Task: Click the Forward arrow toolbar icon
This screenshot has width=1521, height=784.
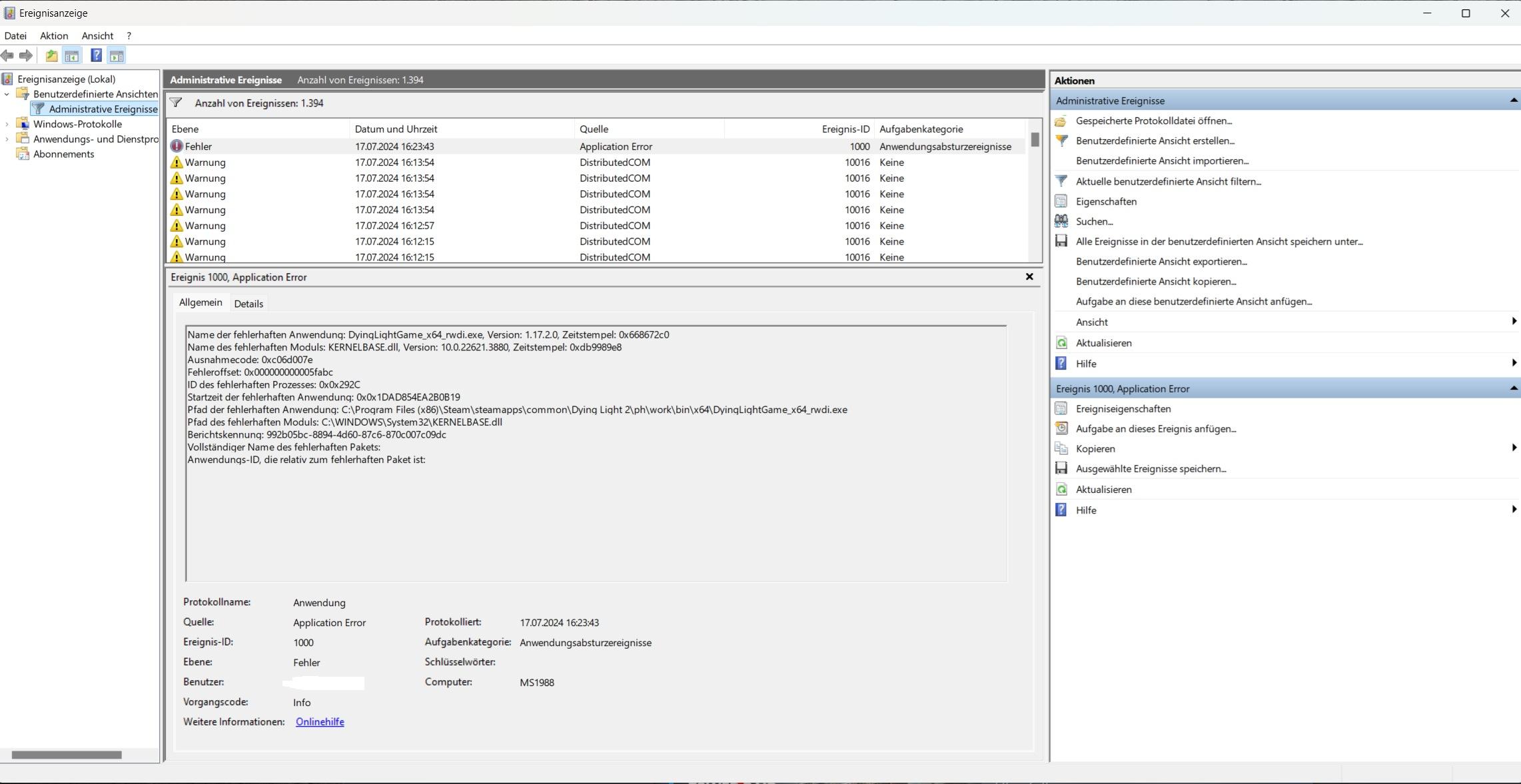Action: (x=26, y=56)
